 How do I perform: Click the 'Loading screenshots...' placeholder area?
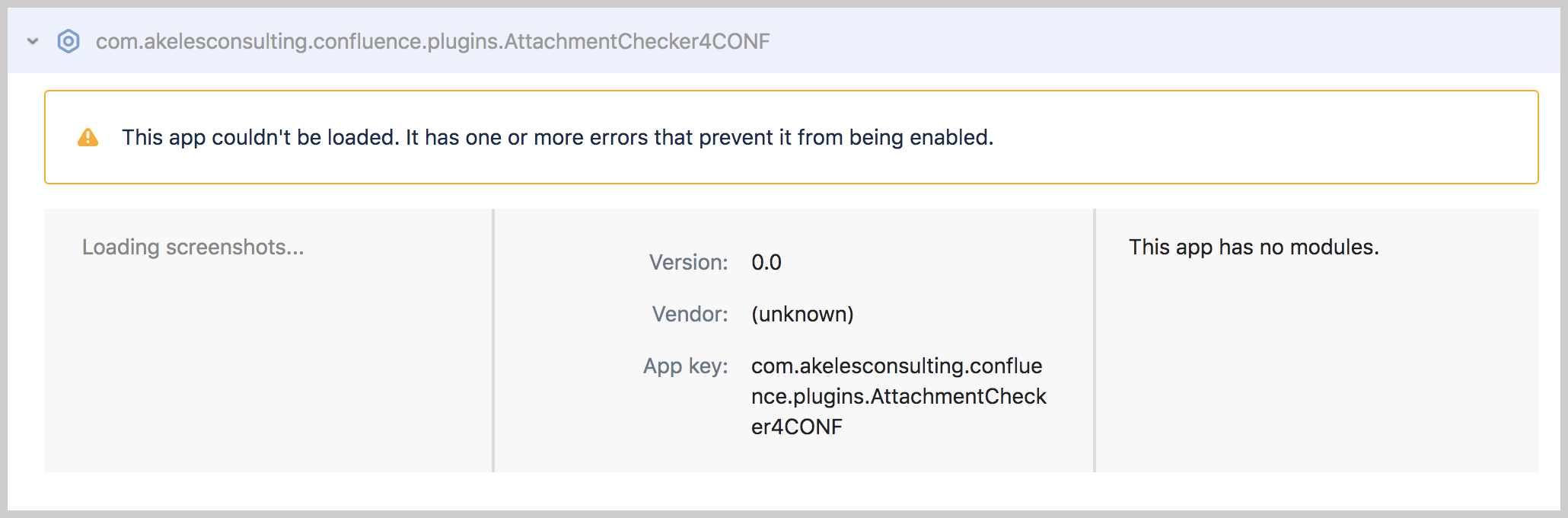coord(194,247)
